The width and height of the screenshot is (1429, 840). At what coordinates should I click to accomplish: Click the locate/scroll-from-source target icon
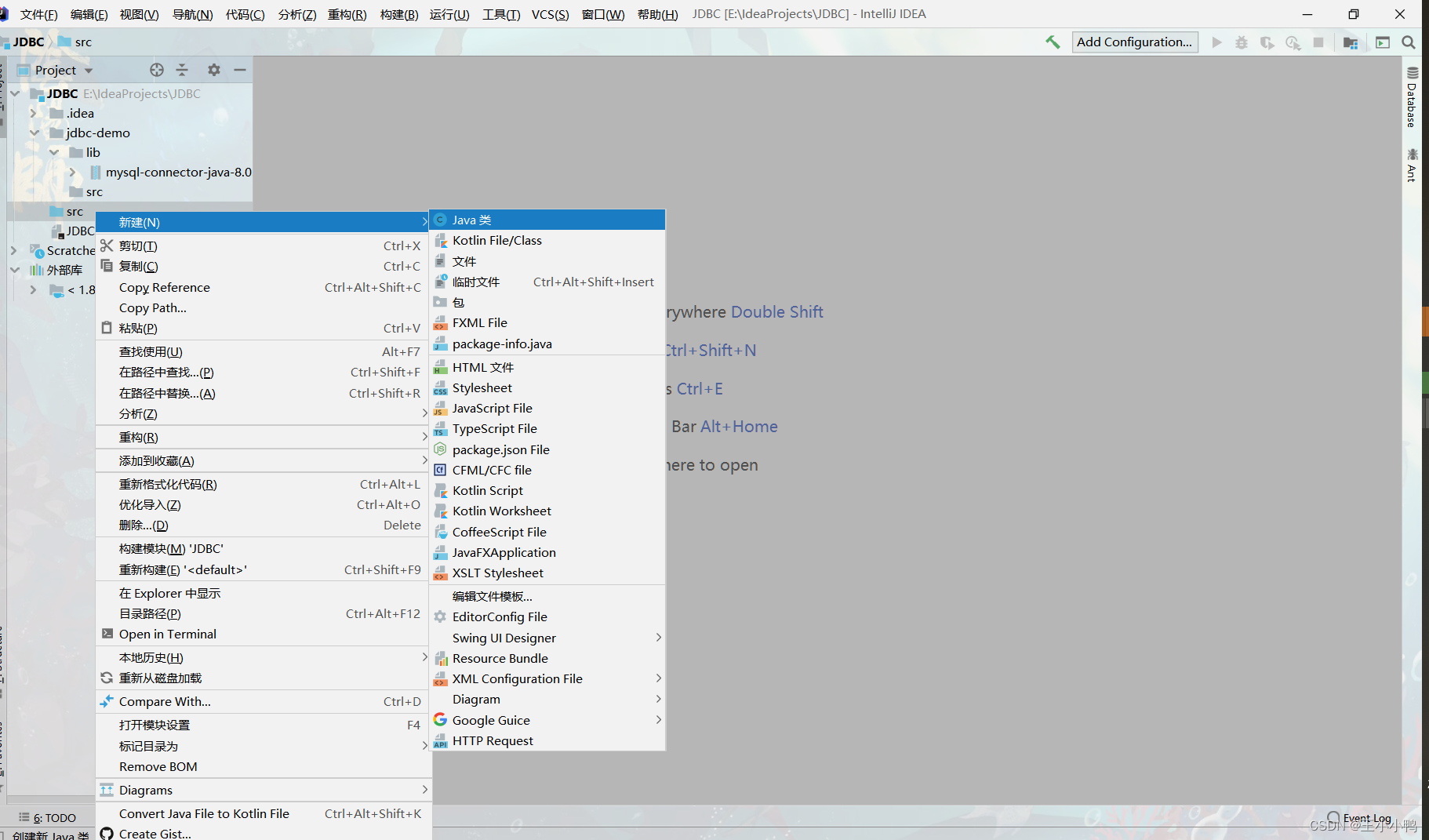click(x=157, y=70)
